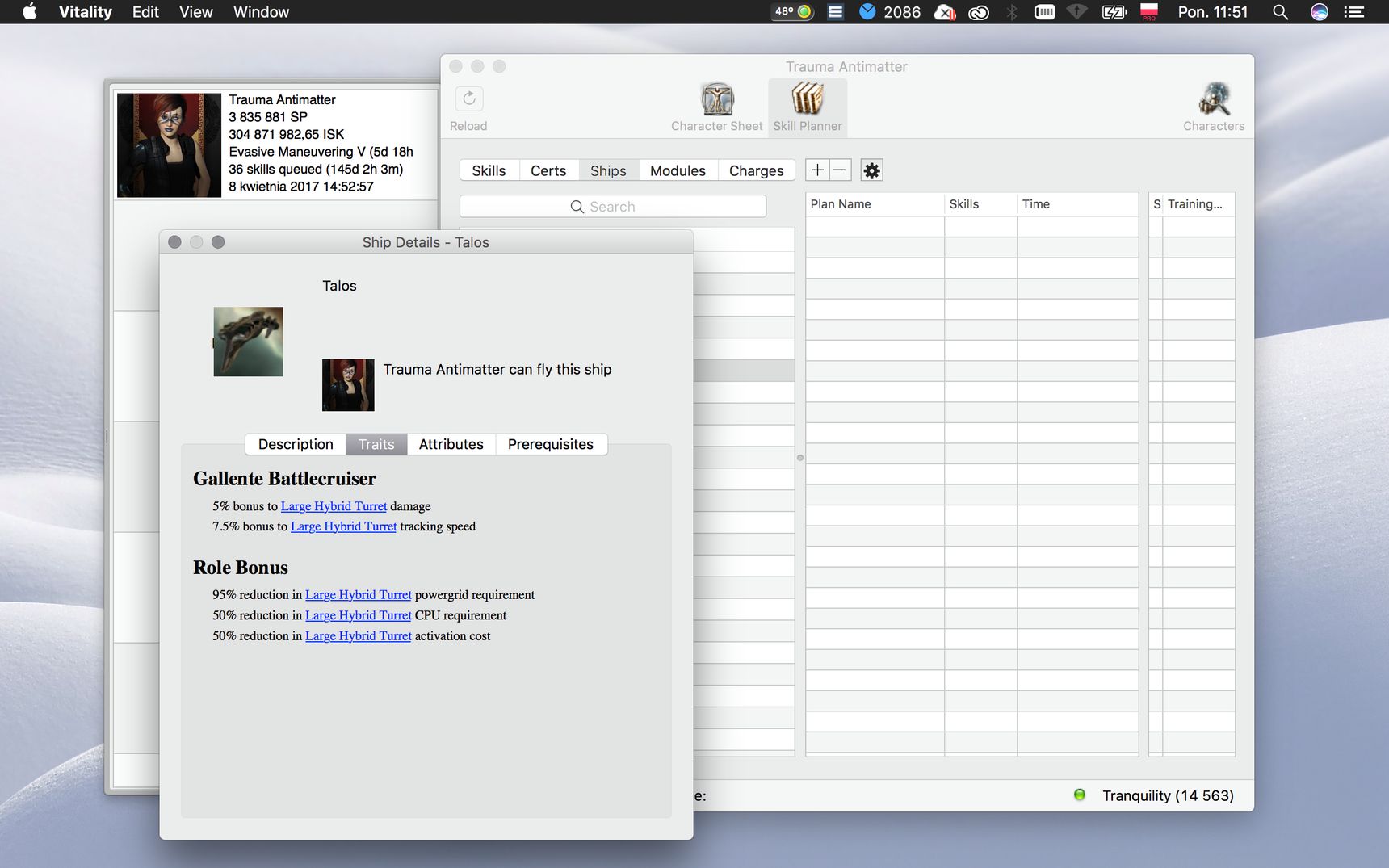Screen dimensions: 1389x868
Task: Select the Ships tab
Action: coord(608,170)
